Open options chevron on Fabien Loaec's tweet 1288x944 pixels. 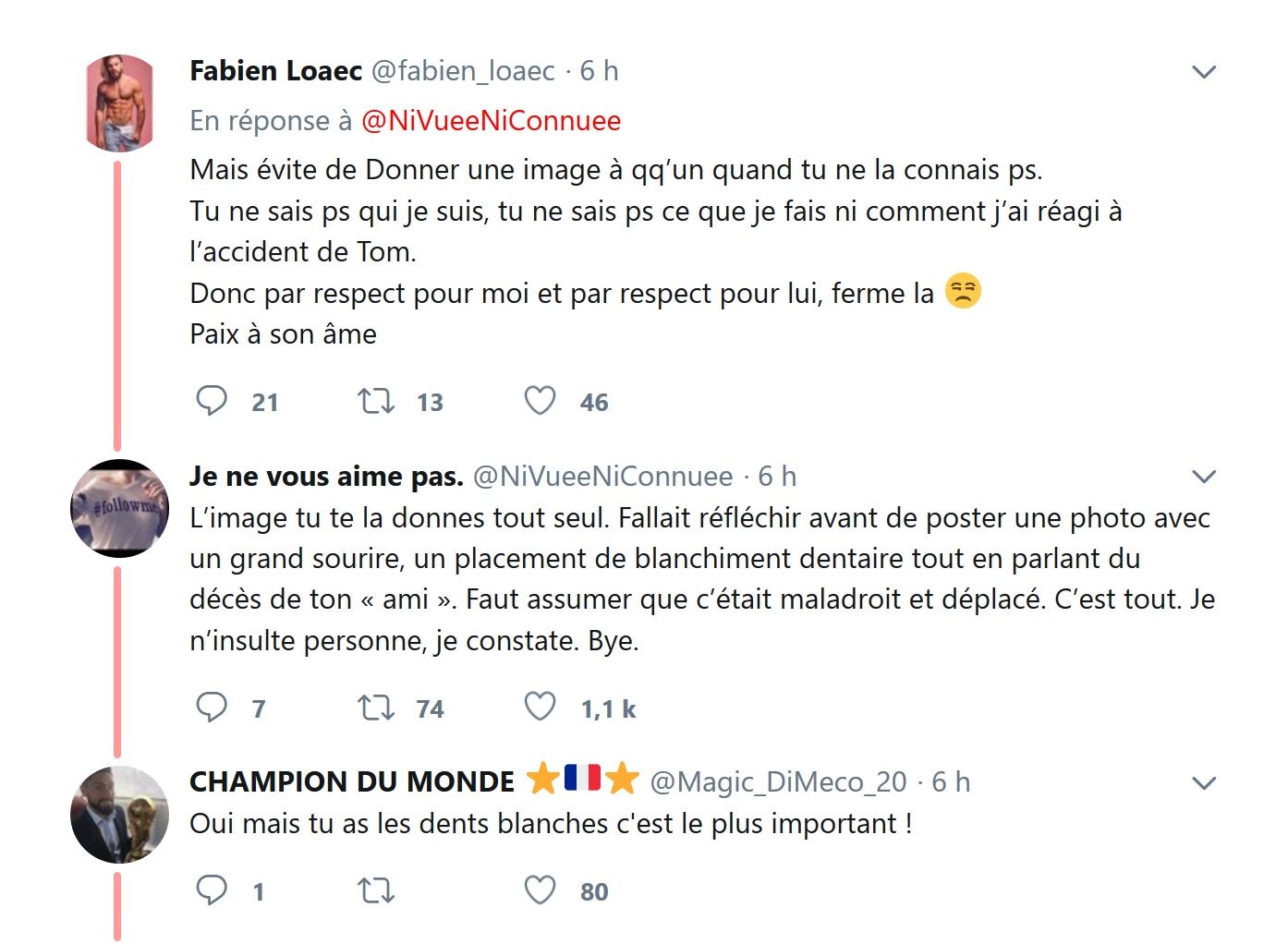click(x=1204, y=72)
